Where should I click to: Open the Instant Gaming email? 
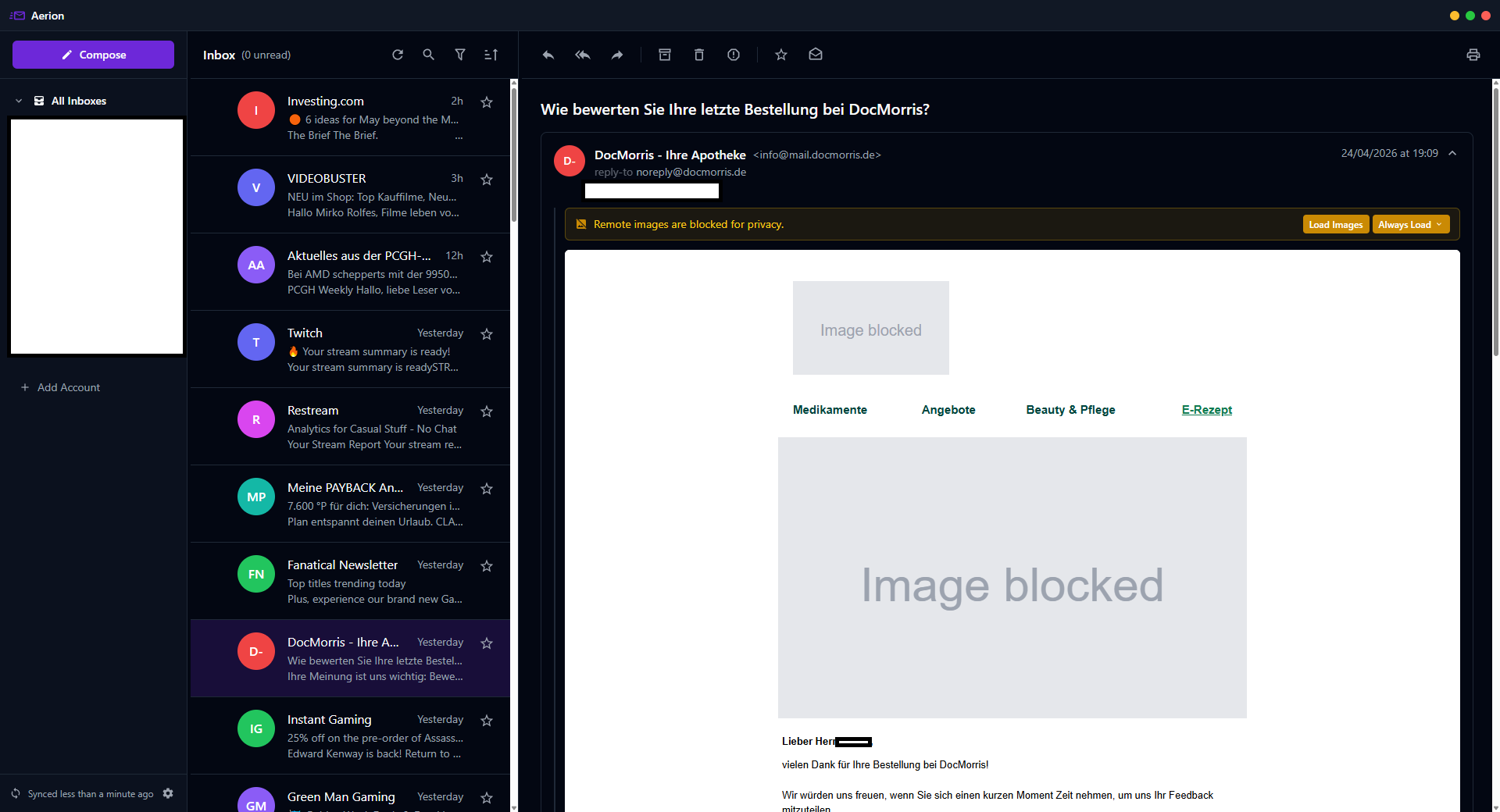click(350, 735)
